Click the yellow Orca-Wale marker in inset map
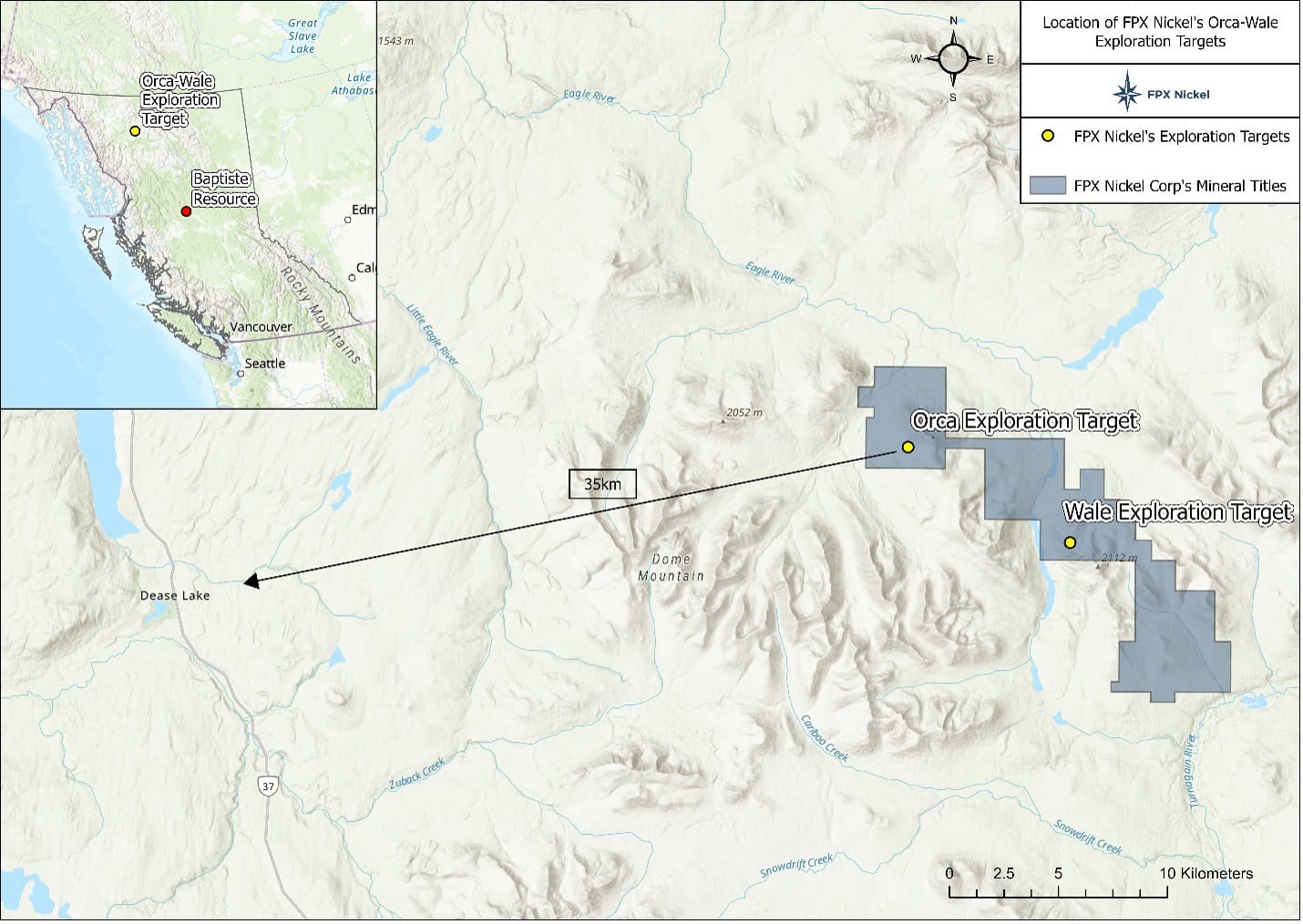This screenshot has height=924, width=1303. click(135, 131)
